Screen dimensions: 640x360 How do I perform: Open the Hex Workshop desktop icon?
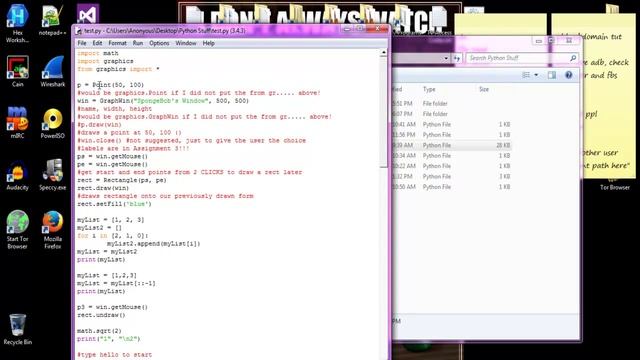18,24
